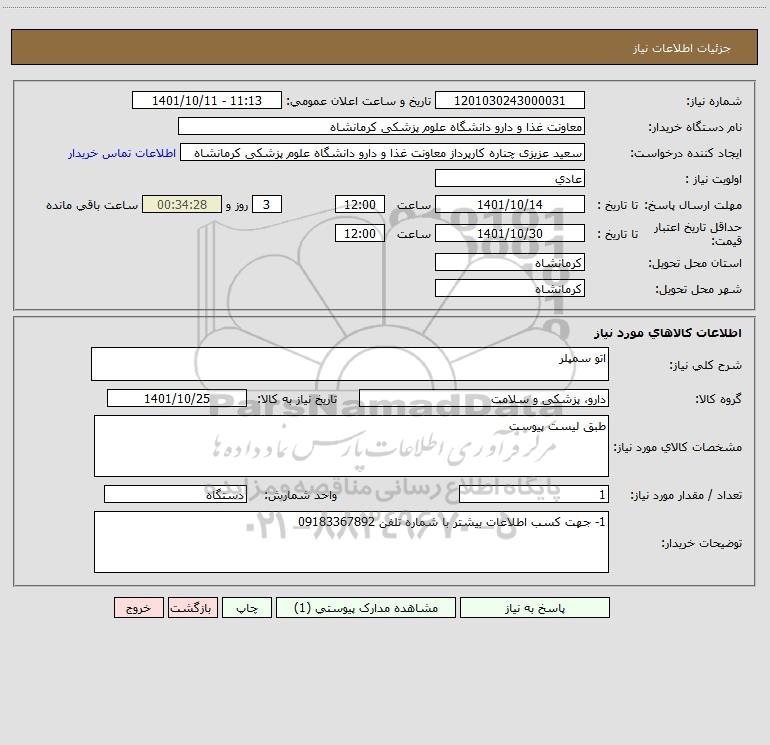Click the ایجاد کننده درخواست field
This screenshot has height=745, width=770.
[x=383, y=152]
